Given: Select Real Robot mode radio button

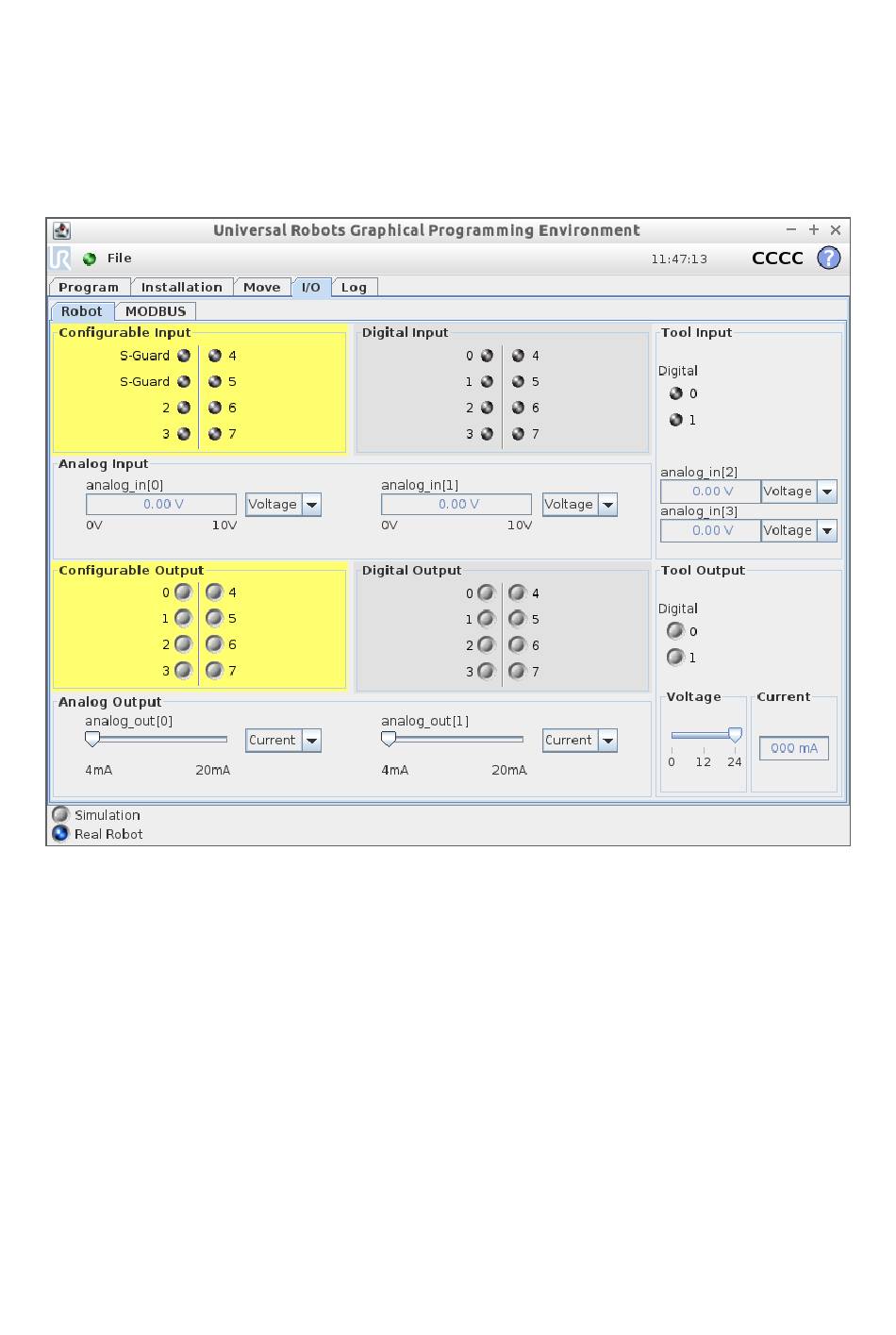Looking at the screenshot, I should (60, 833).
